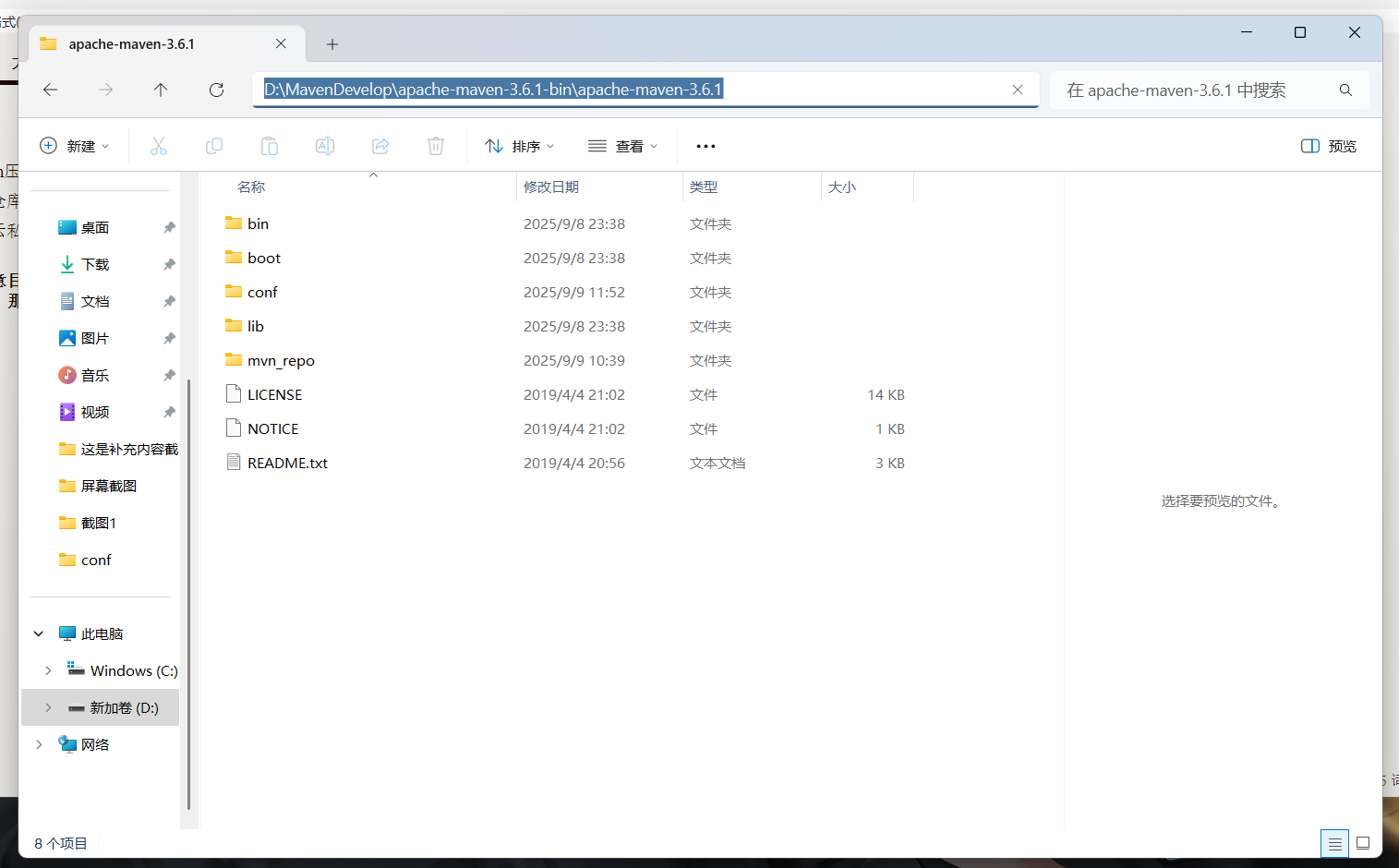1399x868 pixels.
Task: Minimize the File Explorer window
Action: (x=1247, y=32)
